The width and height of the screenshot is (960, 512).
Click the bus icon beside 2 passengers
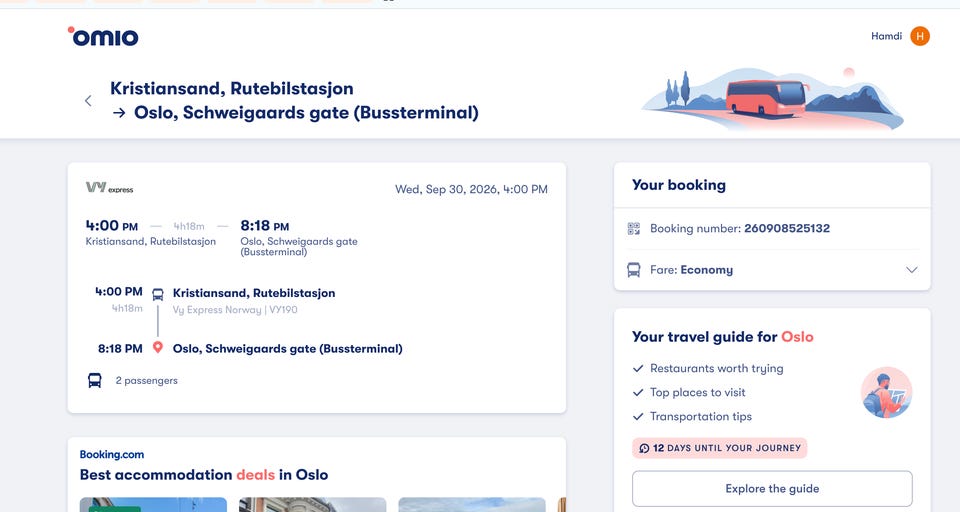(x=94, y=380)
